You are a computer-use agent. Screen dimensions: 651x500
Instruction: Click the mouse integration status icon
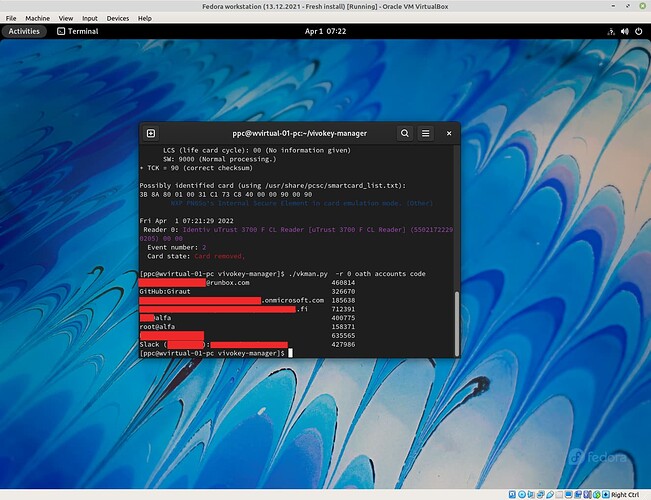597,495
